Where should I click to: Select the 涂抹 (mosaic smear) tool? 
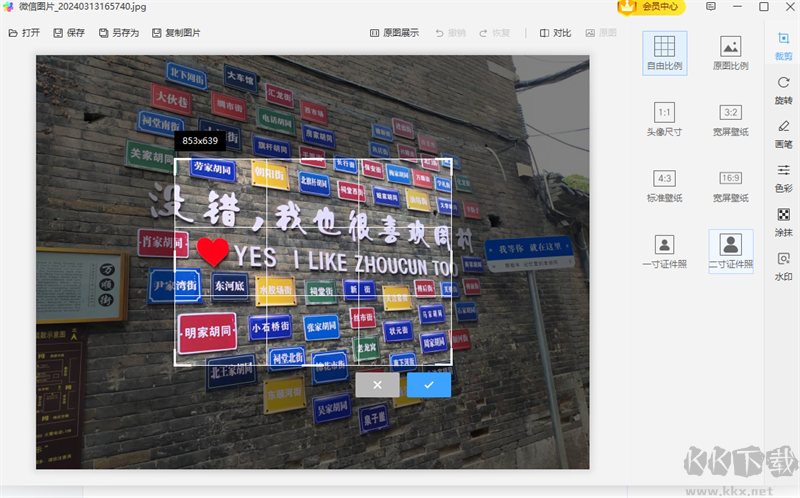click(783, 220)
